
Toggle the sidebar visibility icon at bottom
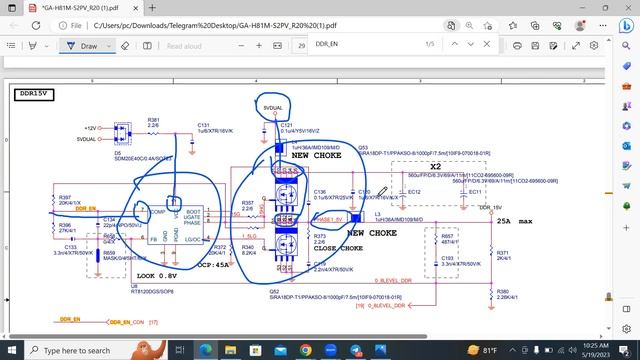pyautogui.click(x=627, y=309)
